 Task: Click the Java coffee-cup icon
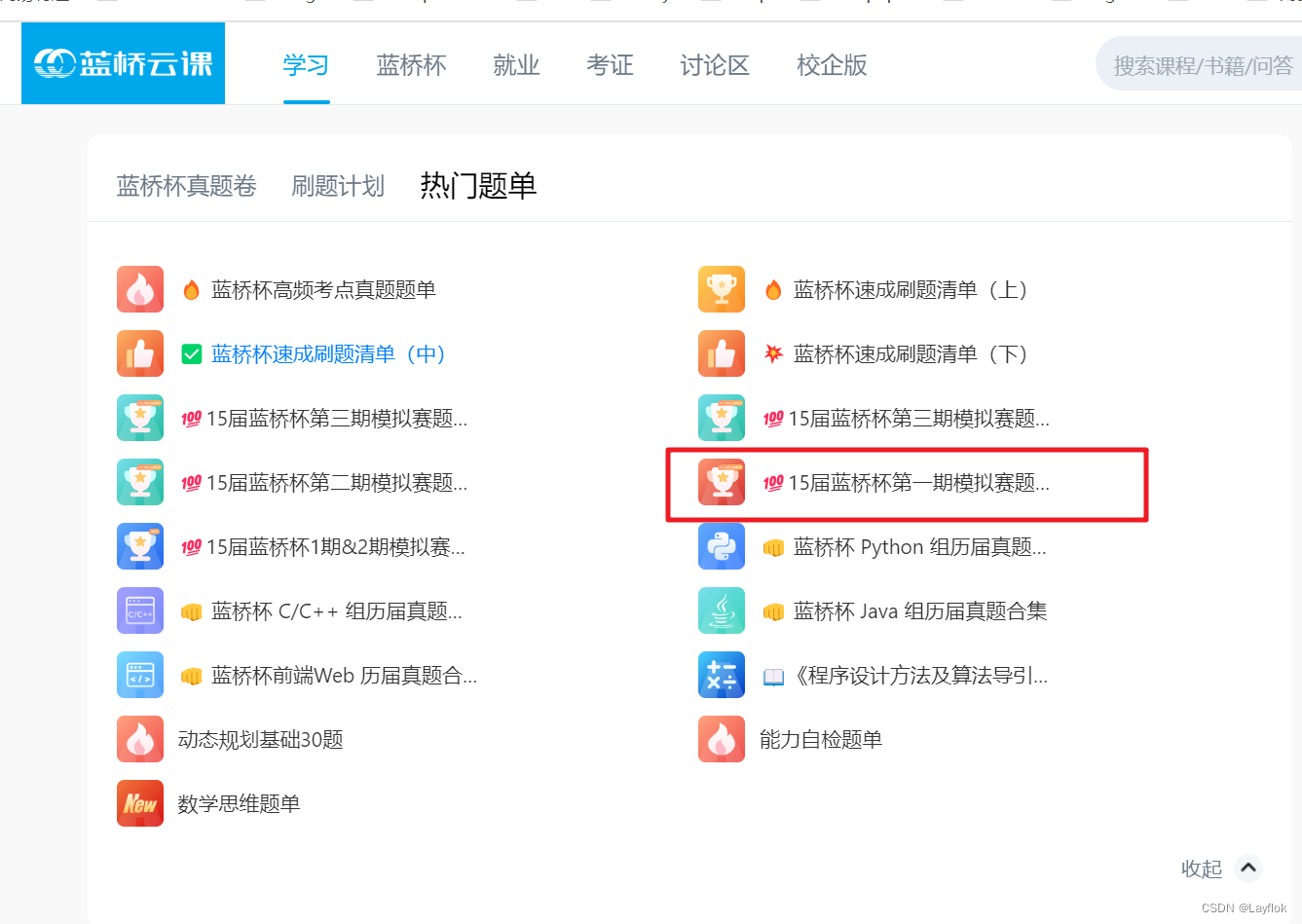point(722,610)
